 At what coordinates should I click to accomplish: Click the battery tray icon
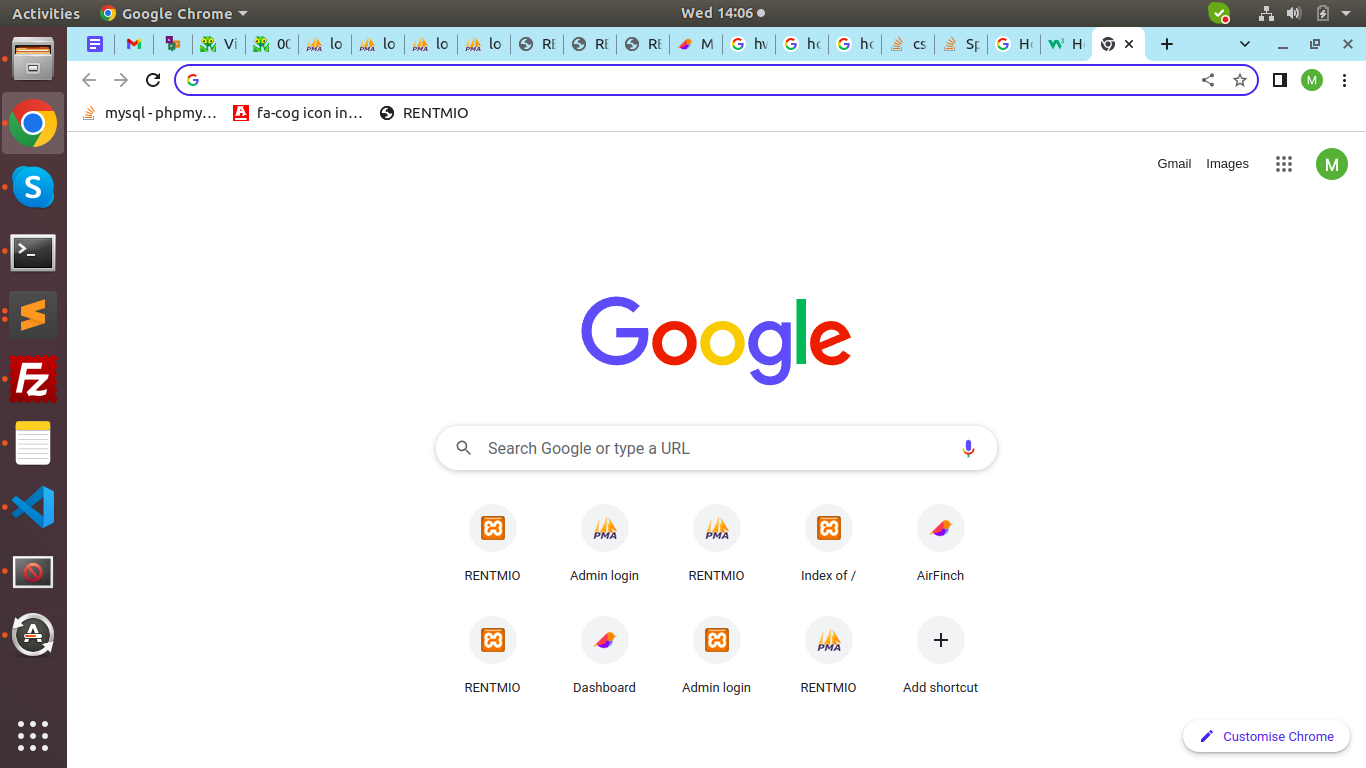(1322, 13)
